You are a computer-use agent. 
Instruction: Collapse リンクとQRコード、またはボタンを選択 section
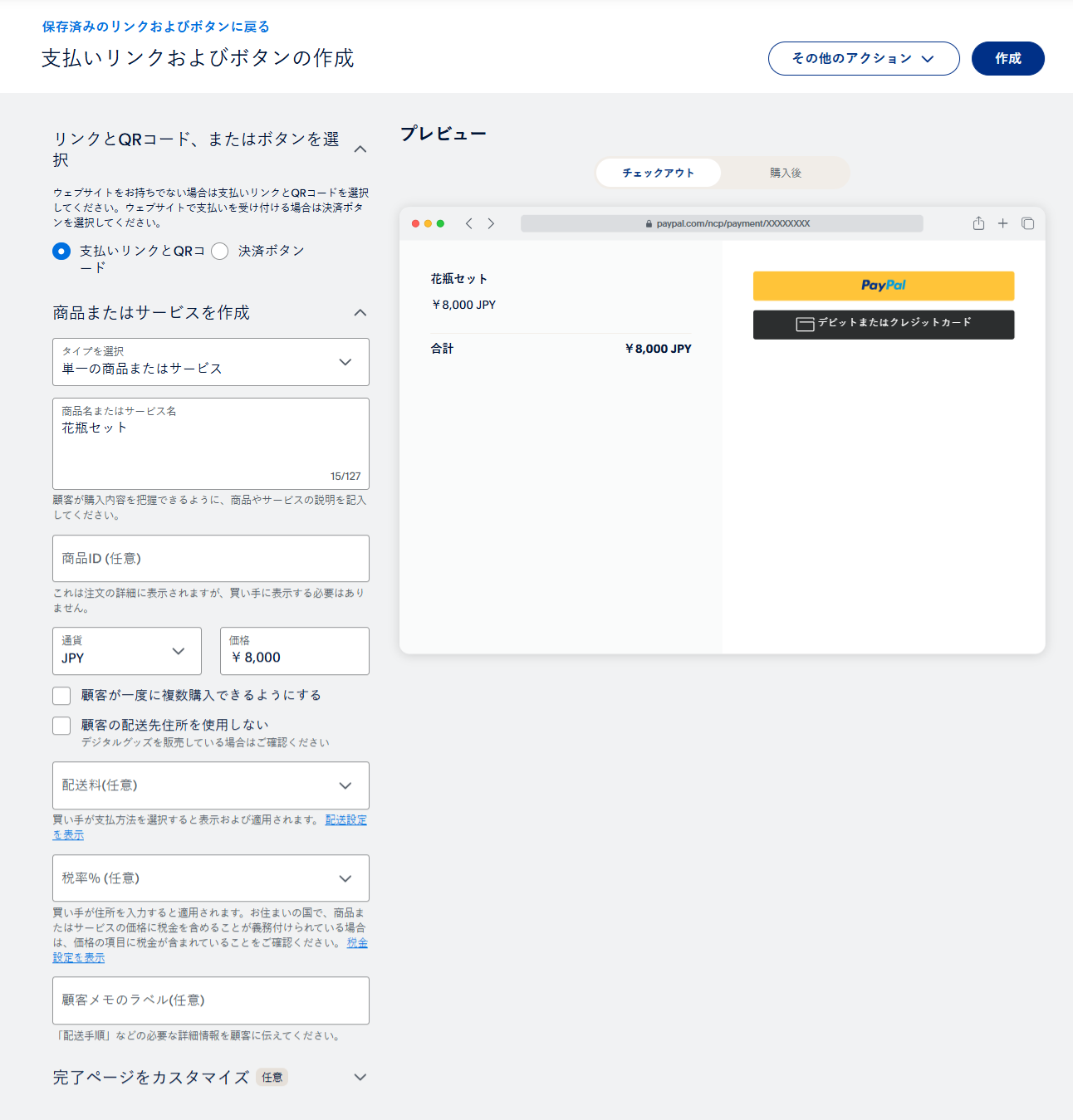(360, 149)
